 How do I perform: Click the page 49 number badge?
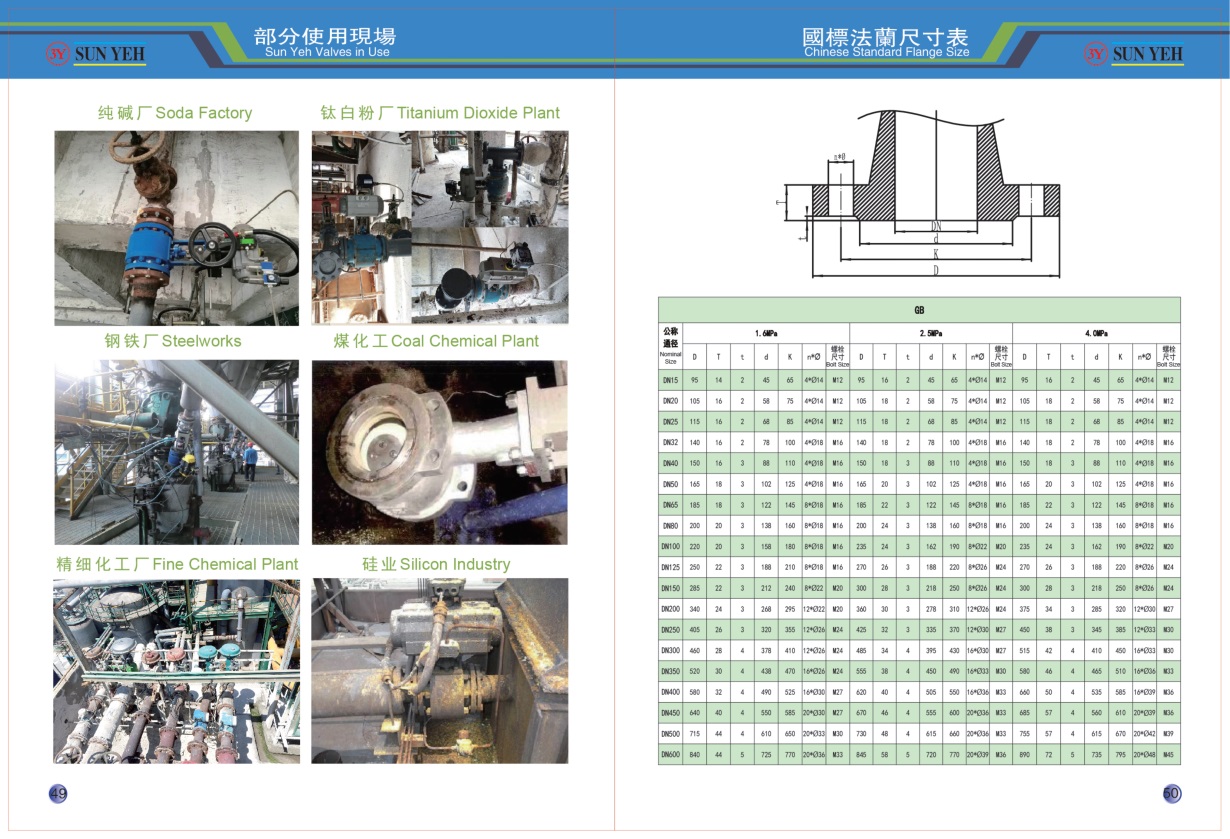coord(58,794)
